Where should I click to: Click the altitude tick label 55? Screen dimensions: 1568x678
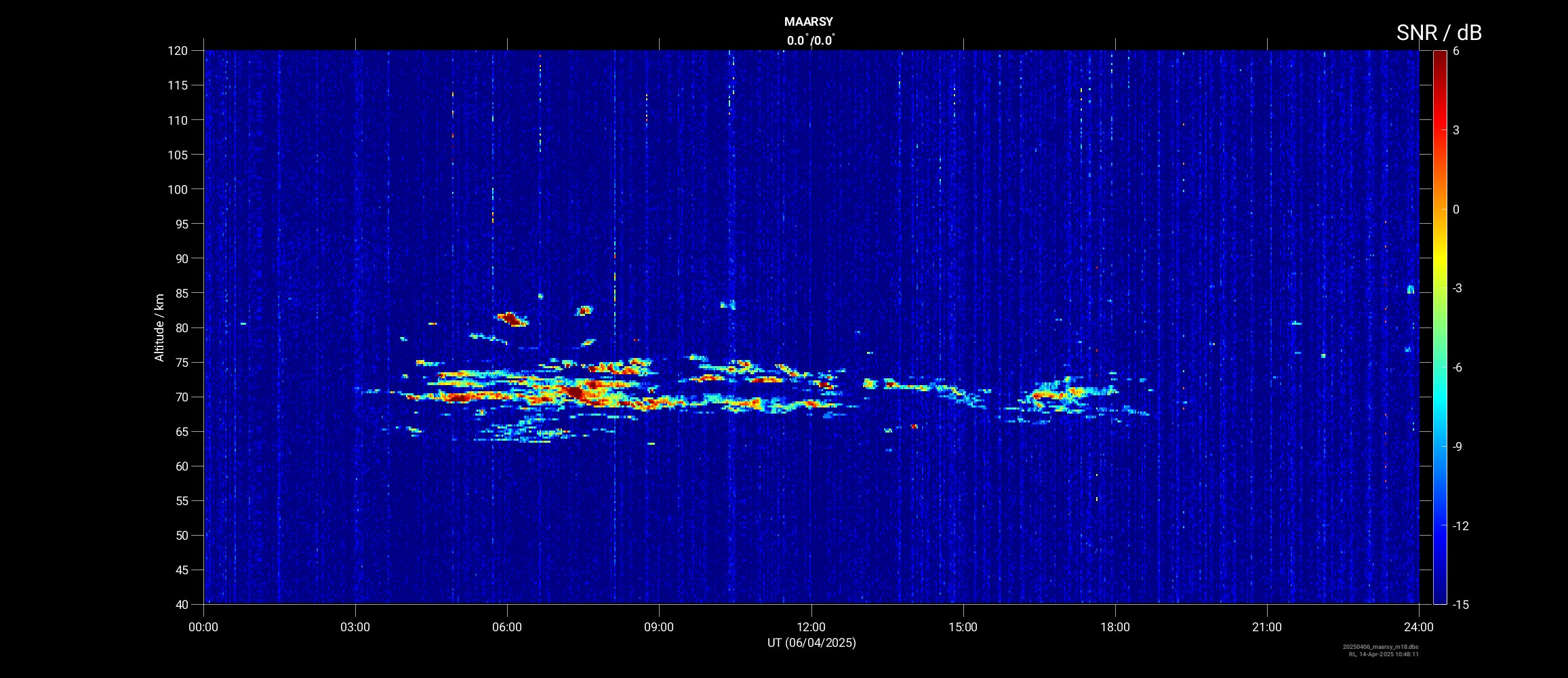click(x=181, y=500)
